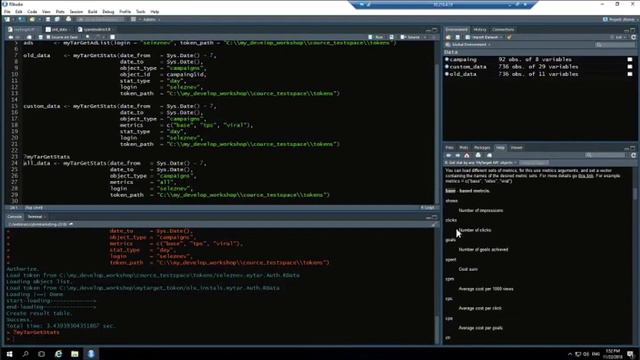Select the Environment tab
This screenshot has height=360, width=640.
456,29
